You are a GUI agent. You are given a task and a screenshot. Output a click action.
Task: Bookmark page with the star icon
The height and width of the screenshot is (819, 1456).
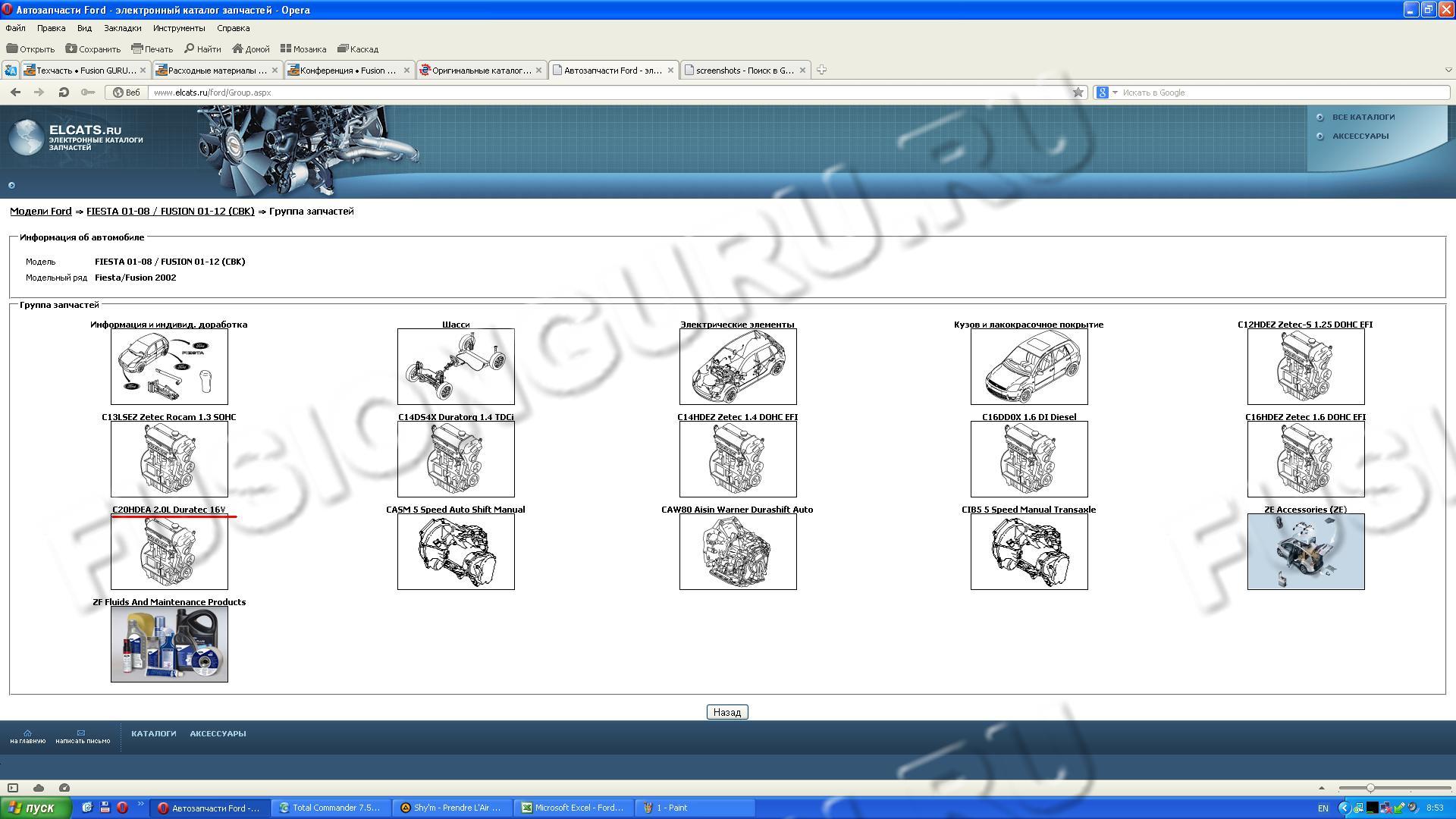tap(1078, 93)
